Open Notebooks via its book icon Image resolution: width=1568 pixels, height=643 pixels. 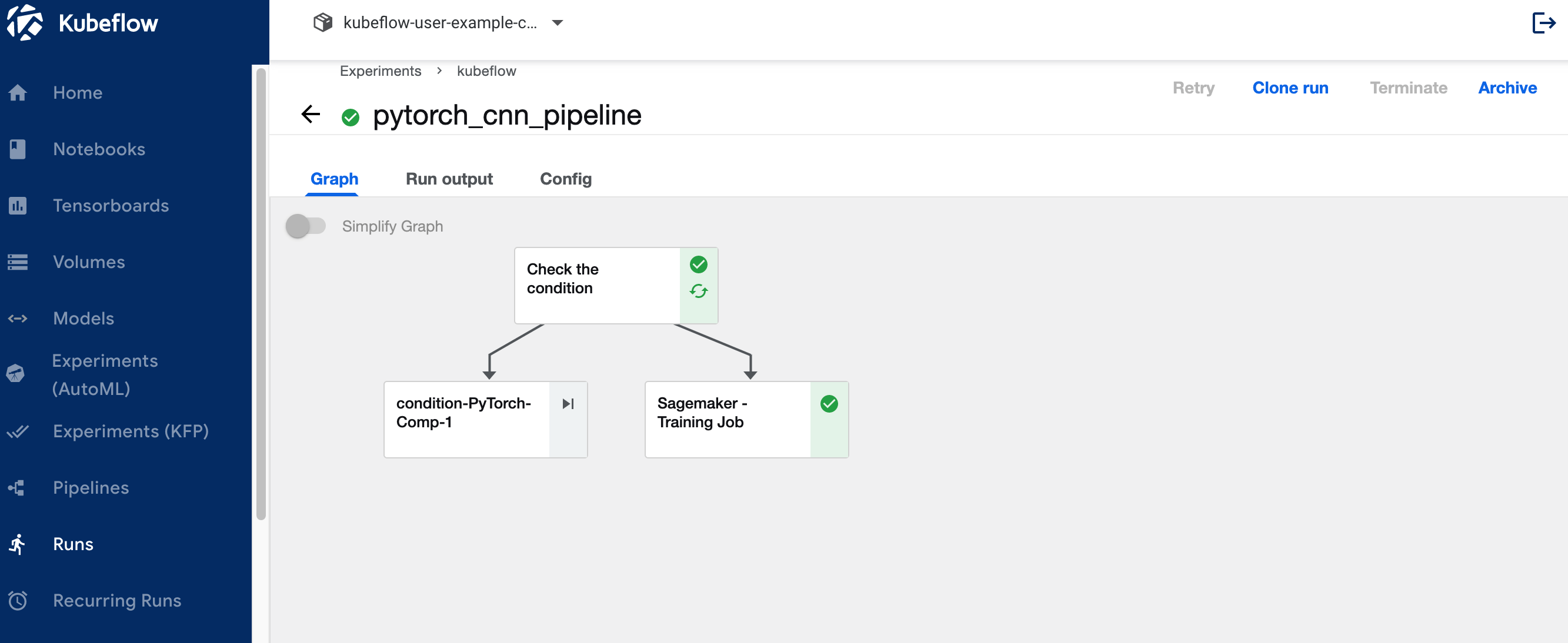[x=18, y=149]
